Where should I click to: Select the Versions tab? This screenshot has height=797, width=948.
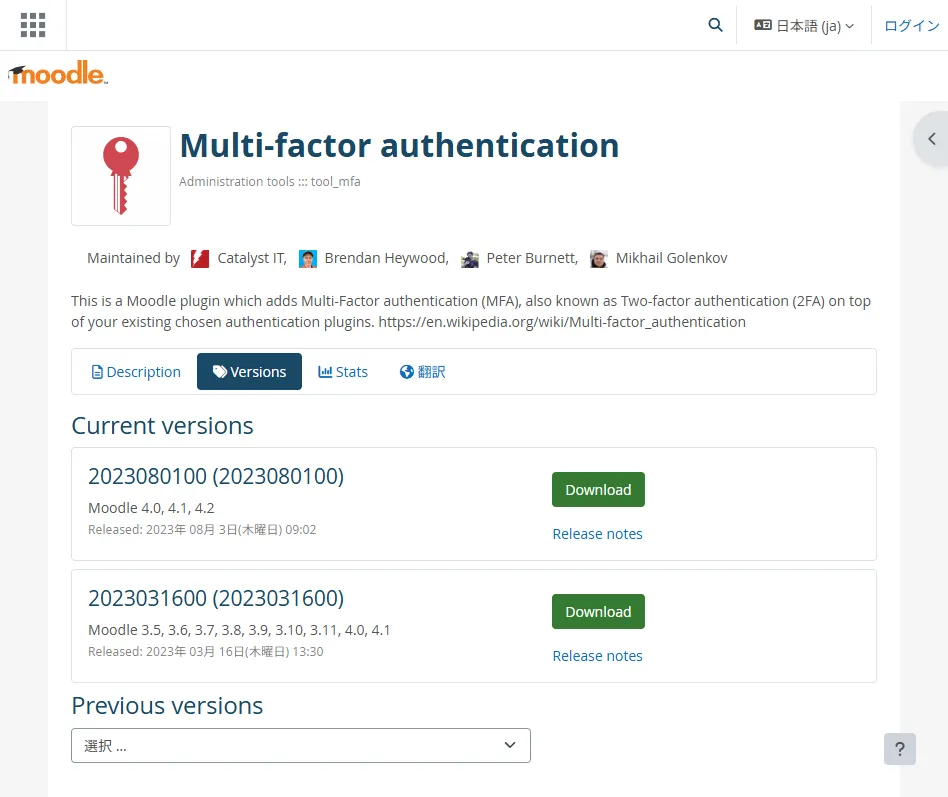pyautogui.click(x=249, y=372)
